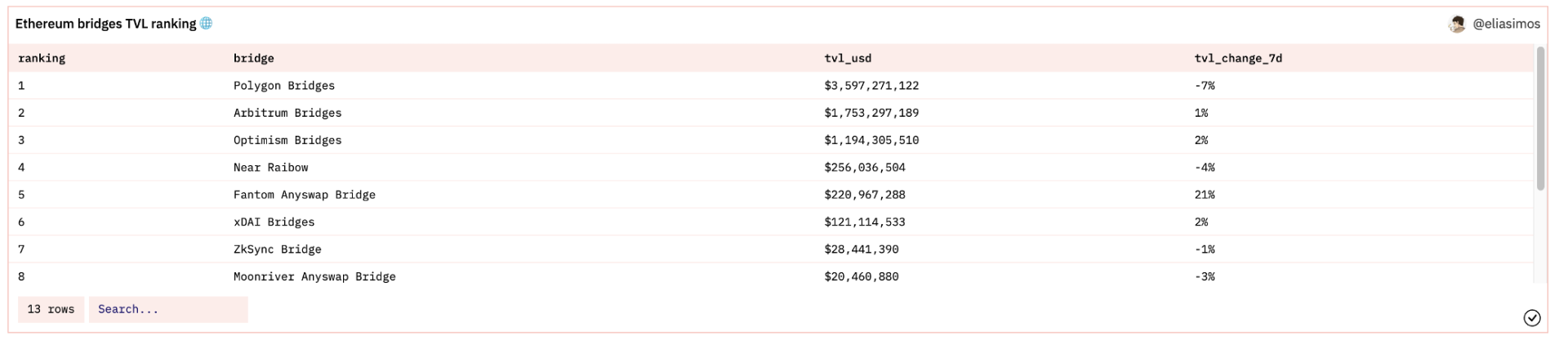The image size is (1568, 350).
Task: Select the Moonriver Anyswap Bridge cell
Action: tap(314, 277)
